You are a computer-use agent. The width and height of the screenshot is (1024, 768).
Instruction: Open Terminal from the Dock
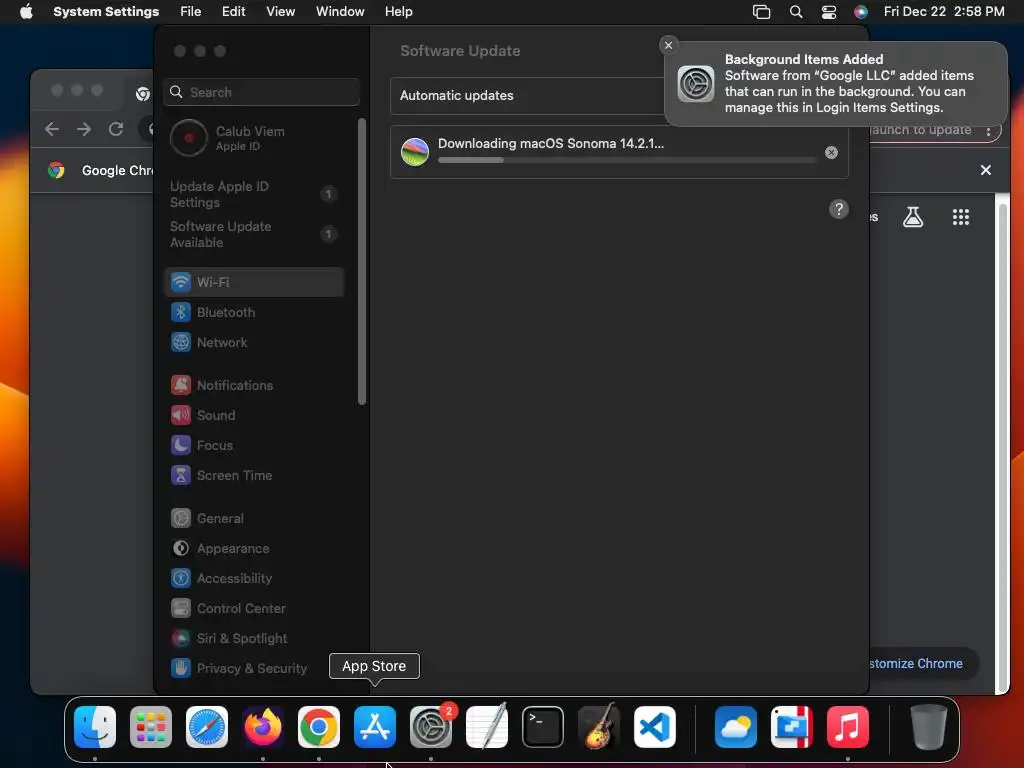543,727
